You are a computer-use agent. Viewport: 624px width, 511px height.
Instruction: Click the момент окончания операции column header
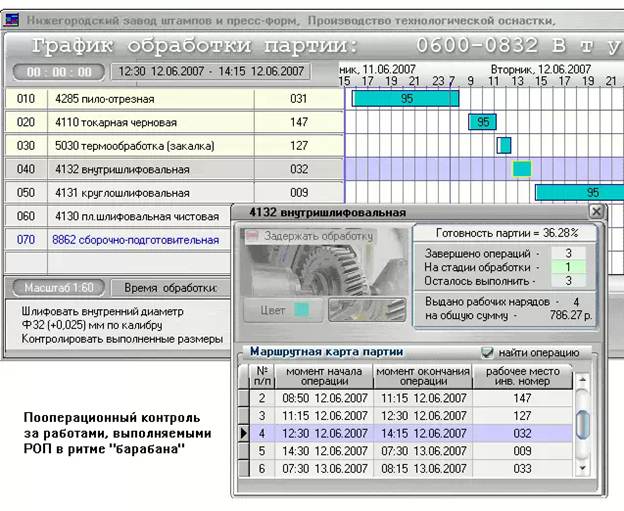click(423, 376)
